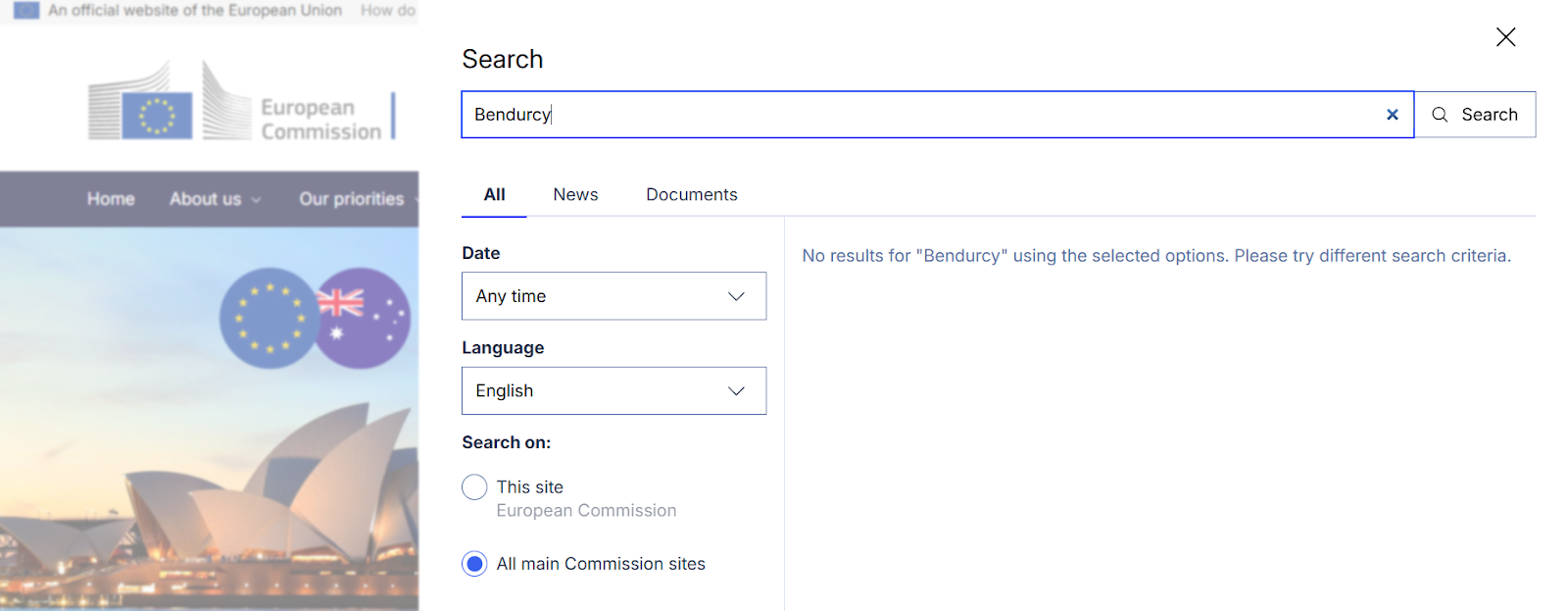Click into the Bendurcy search input
This screenshot has width=1568, height=611.
point(921,115)
